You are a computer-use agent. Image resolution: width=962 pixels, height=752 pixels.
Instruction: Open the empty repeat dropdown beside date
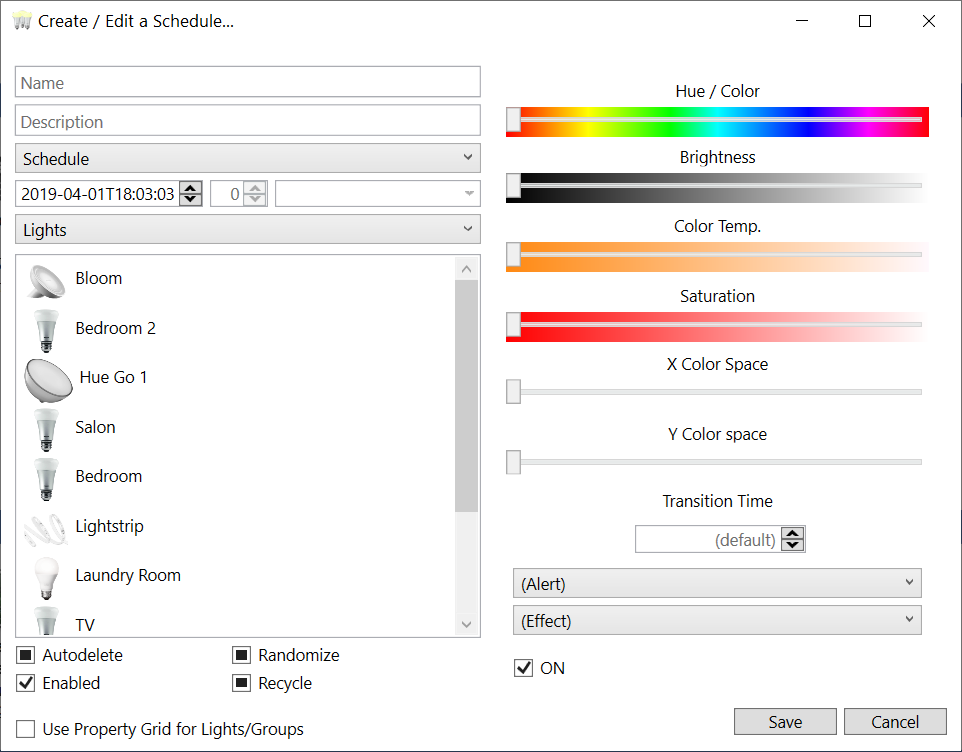pyautogui.click(x=378, y=194)
